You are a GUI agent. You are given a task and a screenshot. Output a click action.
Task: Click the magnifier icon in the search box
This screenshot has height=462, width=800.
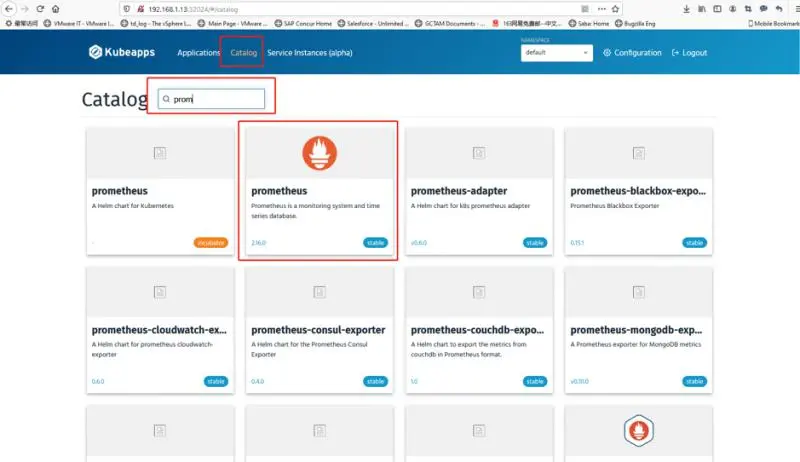tap(166, 99)
